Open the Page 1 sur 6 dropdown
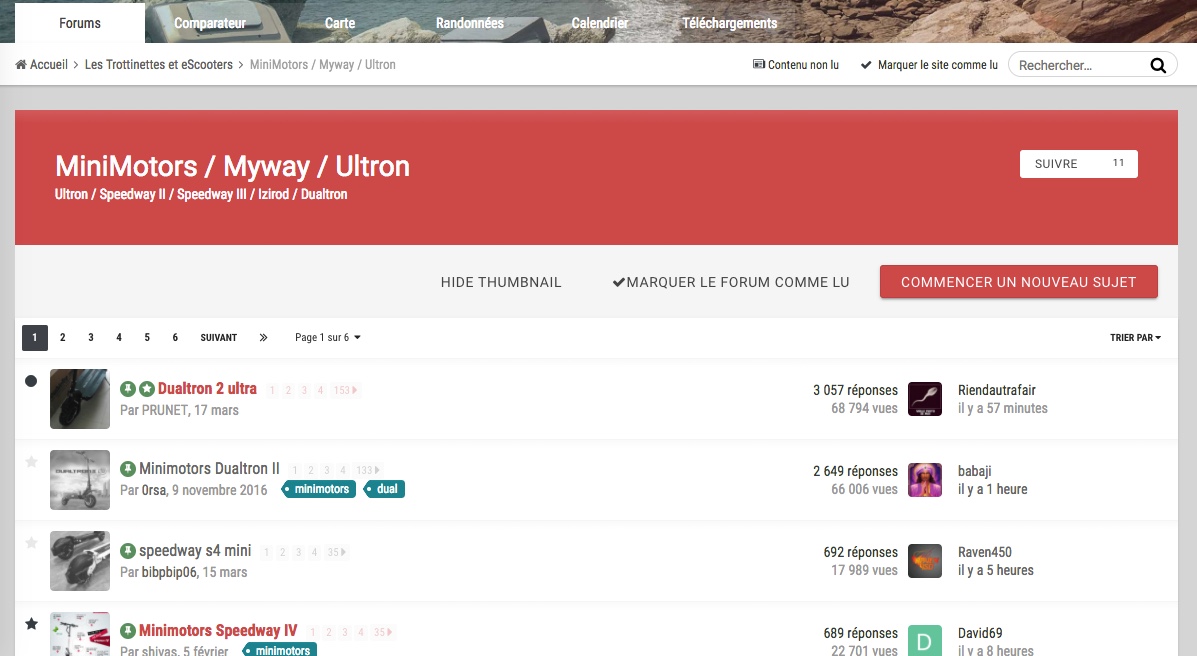The image size is (1197, 656). 327,338
